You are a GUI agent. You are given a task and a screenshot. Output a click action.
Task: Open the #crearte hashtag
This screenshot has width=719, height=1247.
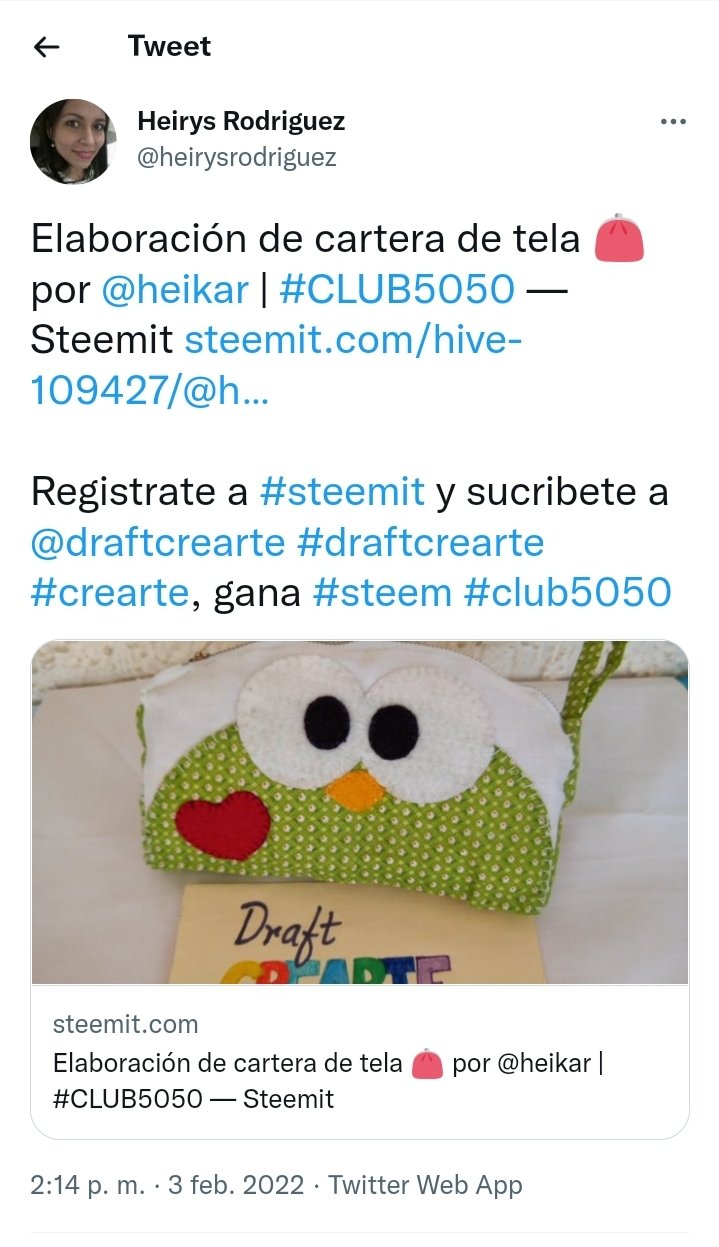point(110,592)
